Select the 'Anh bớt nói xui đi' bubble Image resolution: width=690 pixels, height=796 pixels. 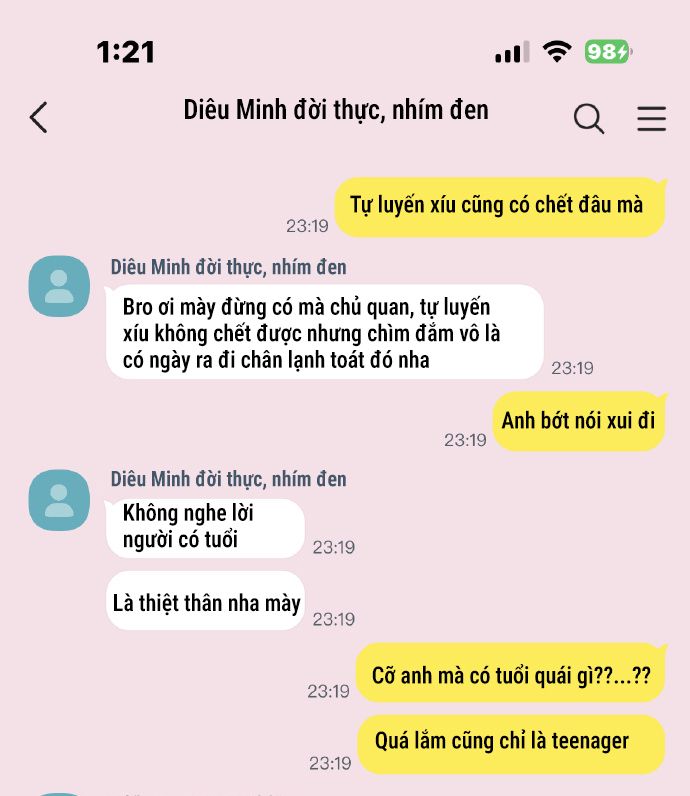coord(579,421)
